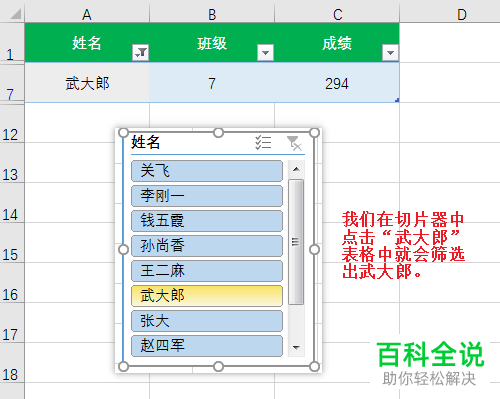Select row 18 header
Screen dimensions: 500x399
pos(12,363)
